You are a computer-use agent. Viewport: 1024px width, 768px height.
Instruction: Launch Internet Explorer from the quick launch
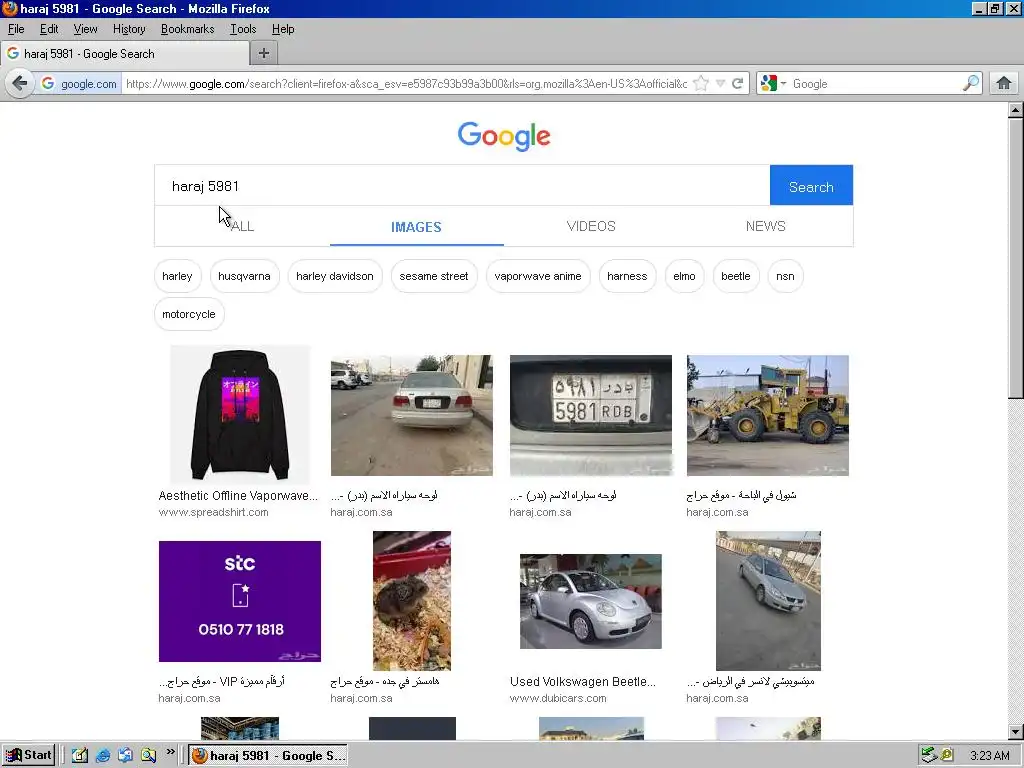coord(103,756)
